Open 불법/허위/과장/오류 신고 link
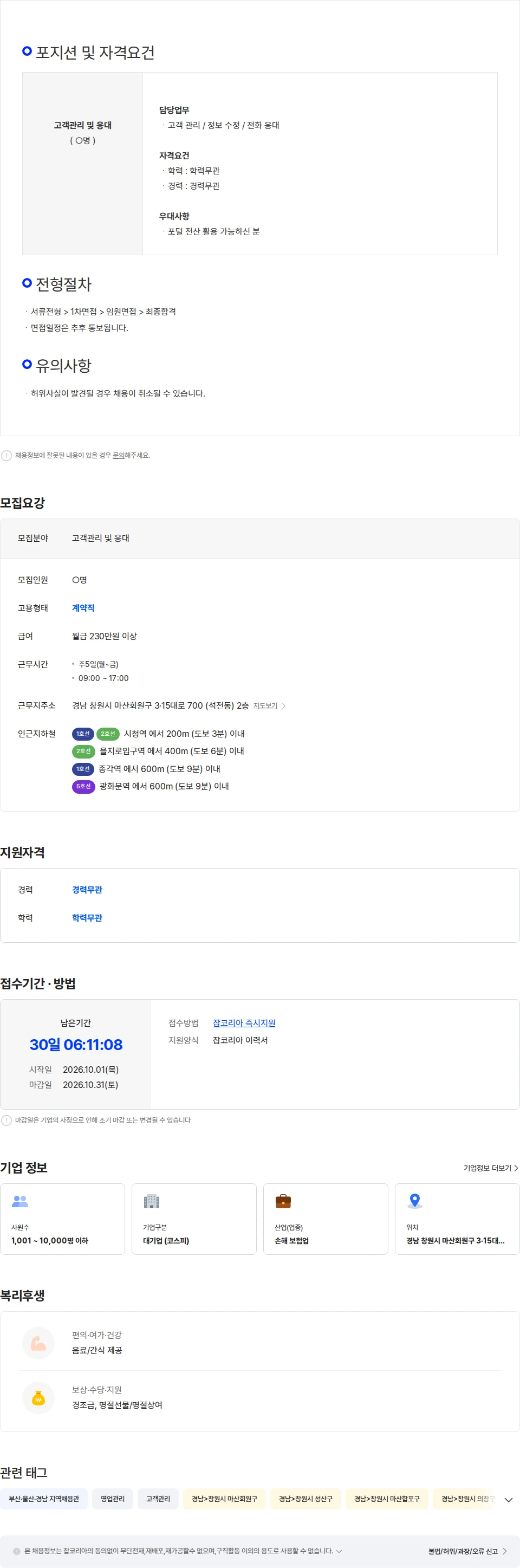Viewport: 520px width, 1568px height. (467, 1551)
